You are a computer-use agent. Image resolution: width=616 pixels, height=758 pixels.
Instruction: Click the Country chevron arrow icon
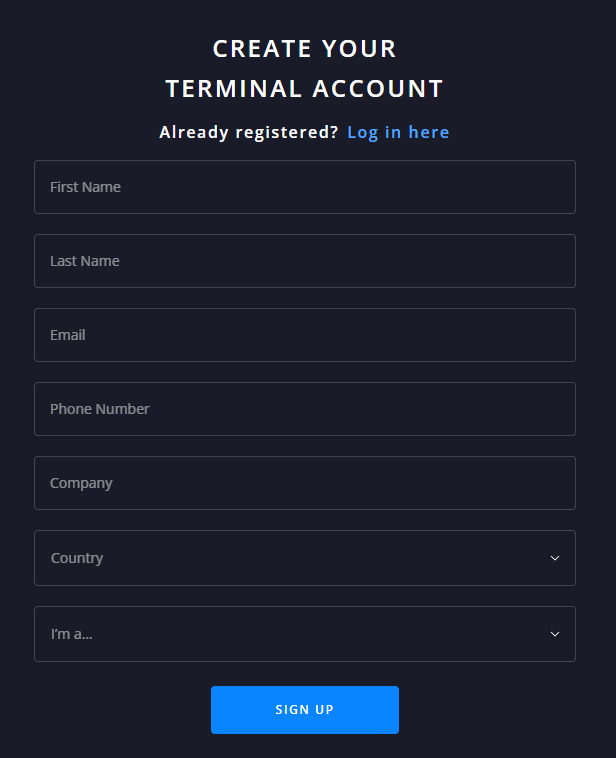point(555,558)
